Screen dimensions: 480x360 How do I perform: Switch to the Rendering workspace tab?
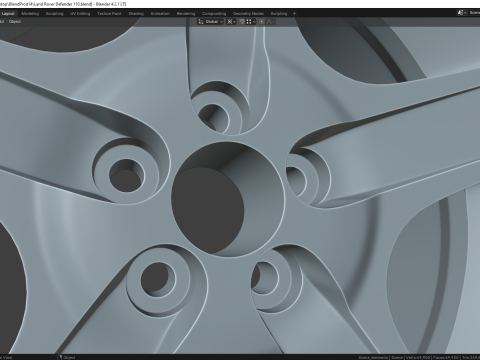point(186,14)
